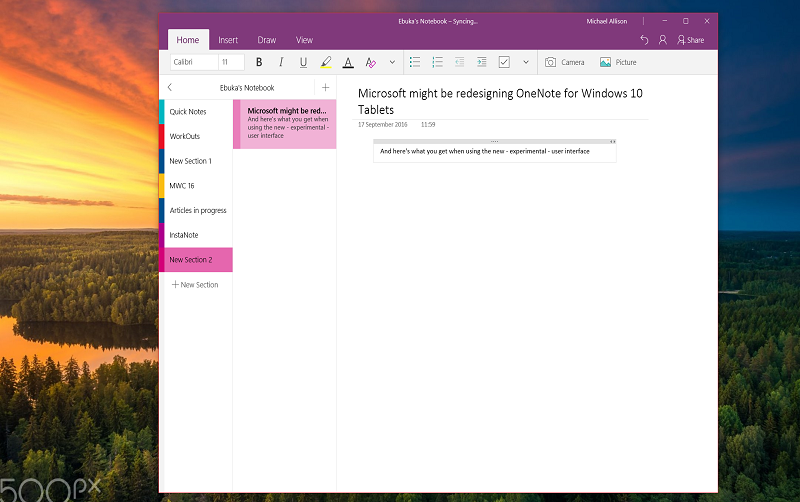Click the clear formatting icon
Screen dimensions: 800x502
click(x=370, y=62)
